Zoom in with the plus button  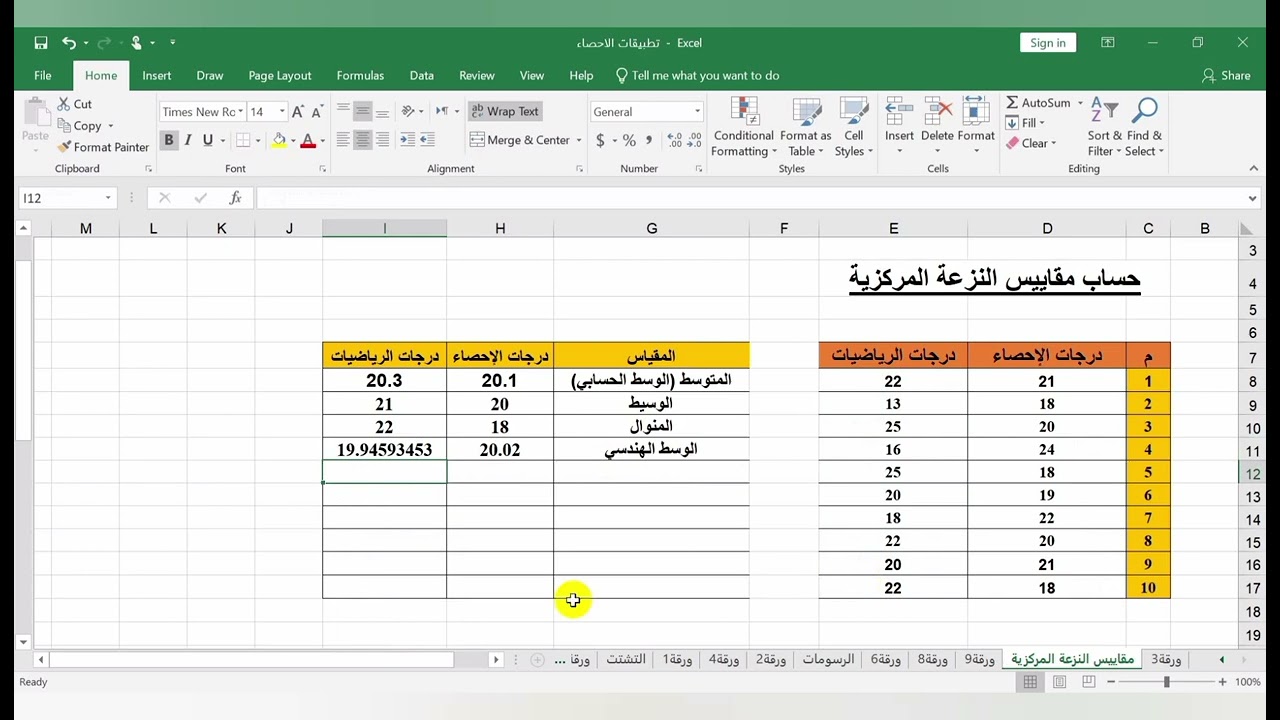point(1222,682)
